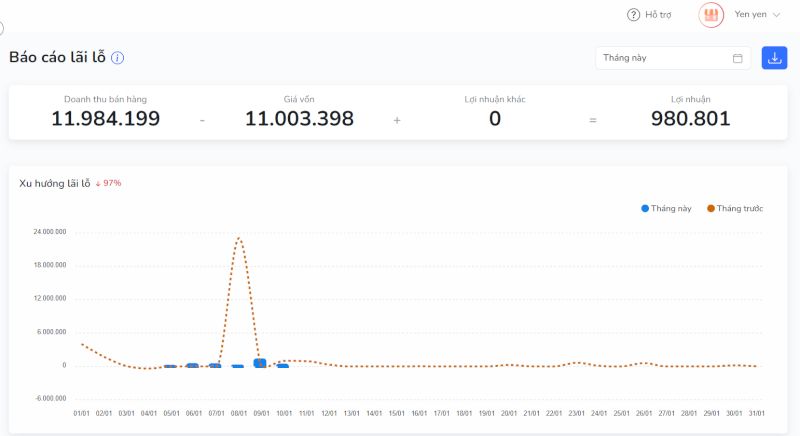Click the calendar icon in date field
The height and width of the screenshot is (436, 800).
738,58
